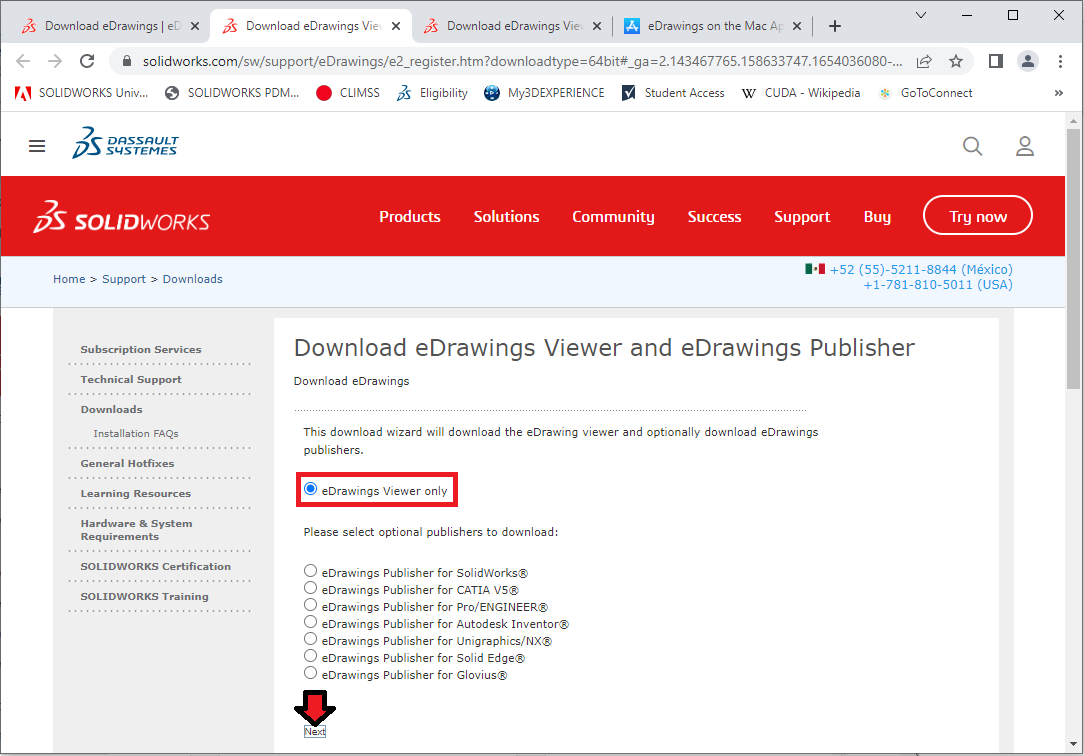Image resolution: width=1084 pixels, height=756 pixels.
Task: Open the Chrome three-dot menu
Action: tap(1060, 62)
